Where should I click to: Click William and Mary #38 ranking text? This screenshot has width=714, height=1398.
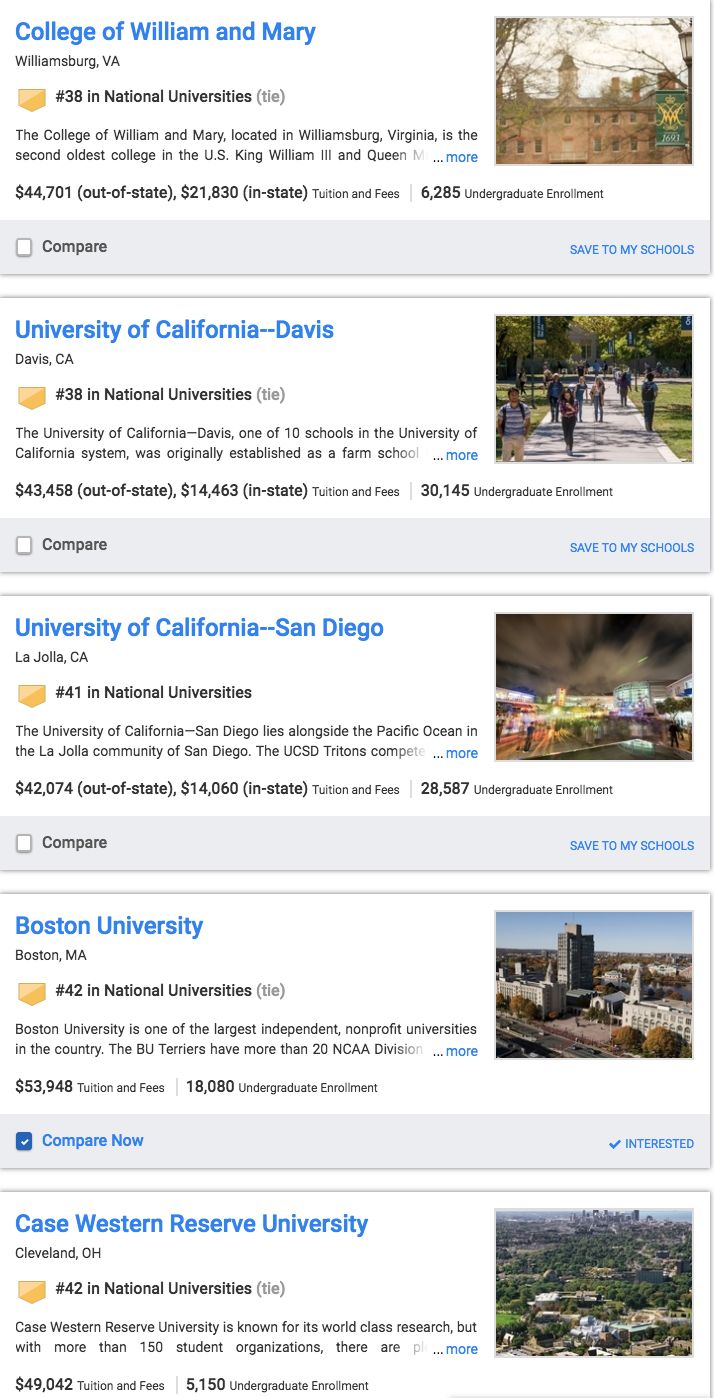[170, 97]
